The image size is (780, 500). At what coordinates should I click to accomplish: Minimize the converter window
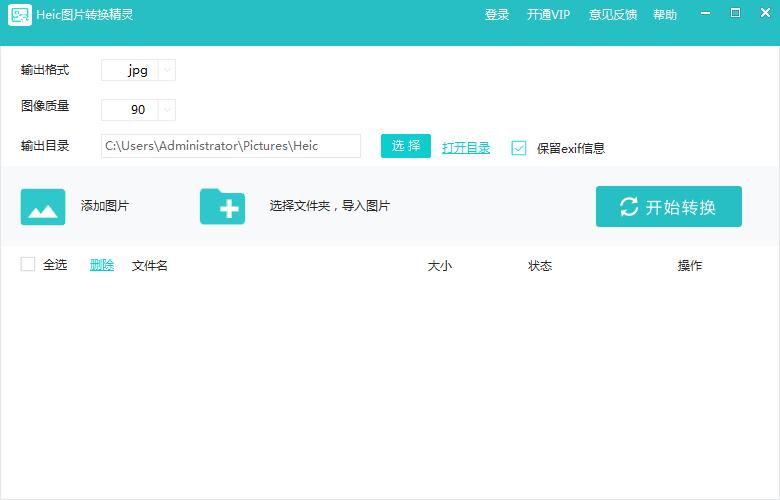click(708, 14)
